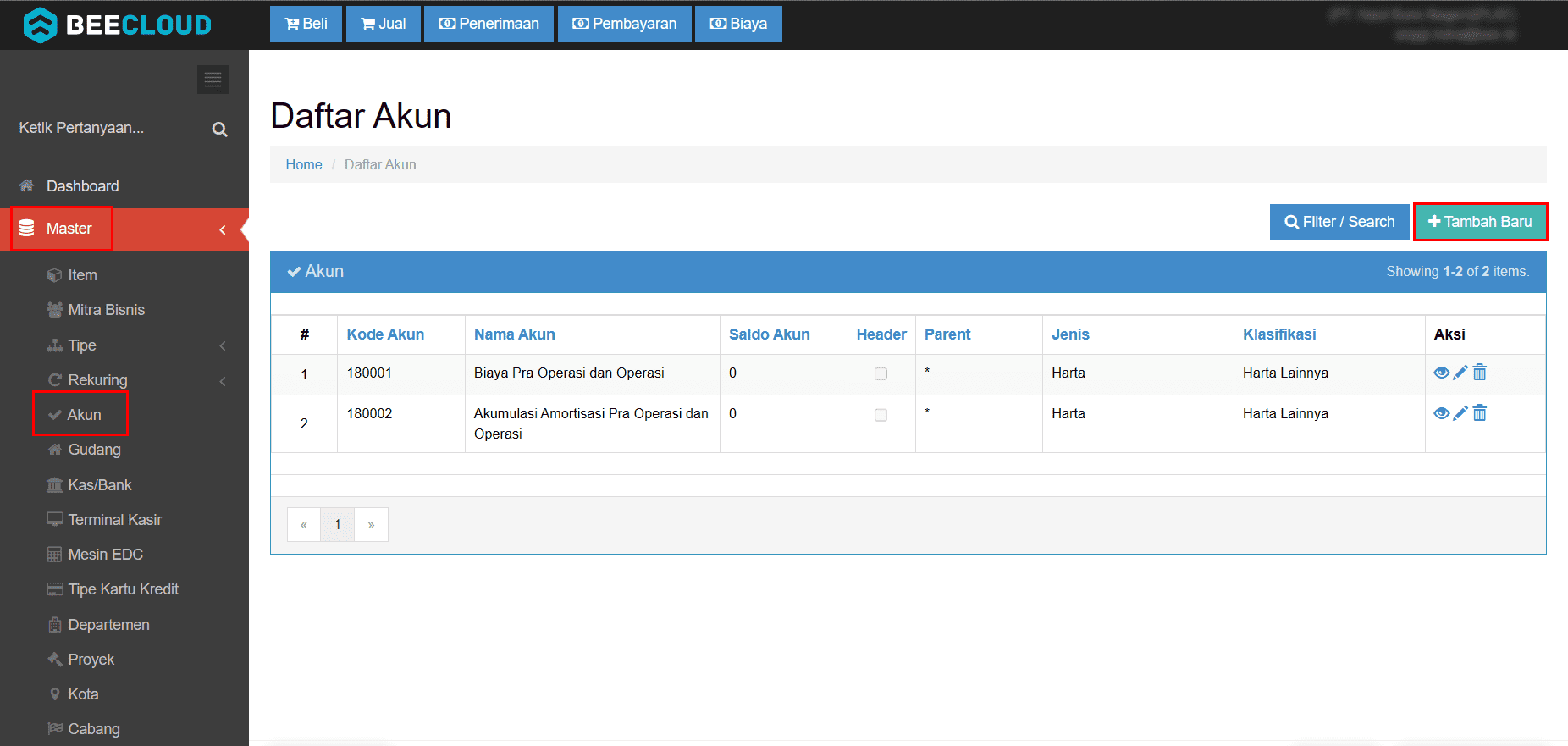Toggle Header checkbox for Biaya Pra Operasi

[x=881, y=374]
